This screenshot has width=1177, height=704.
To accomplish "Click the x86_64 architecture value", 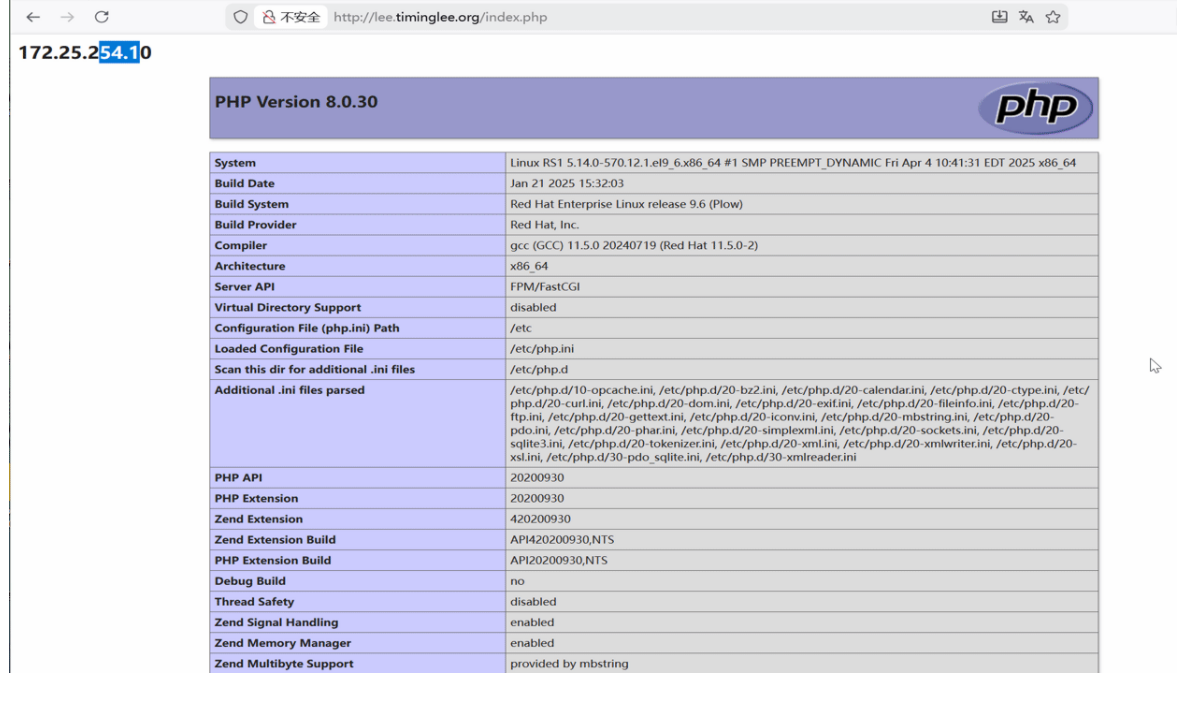I will click(528, 266).
